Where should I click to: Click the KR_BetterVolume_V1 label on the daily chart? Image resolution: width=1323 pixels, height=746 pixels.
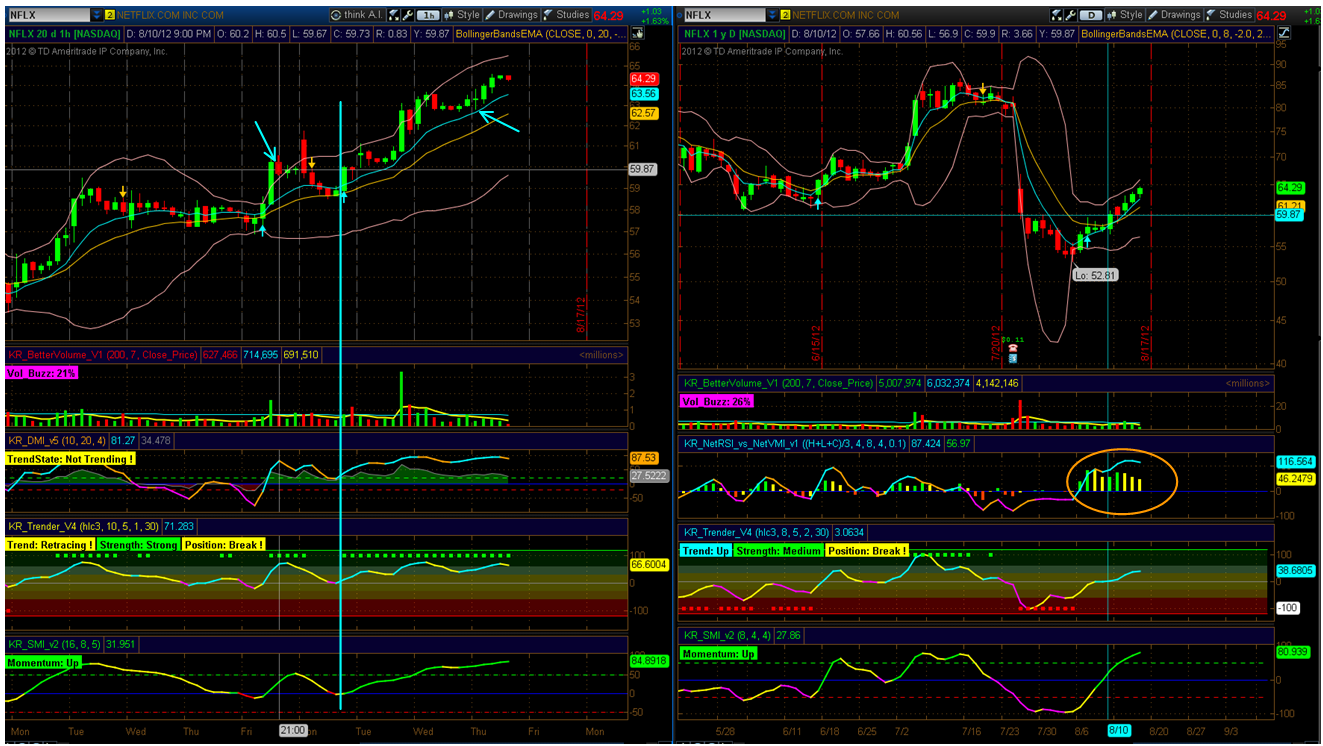pos(778,383)
